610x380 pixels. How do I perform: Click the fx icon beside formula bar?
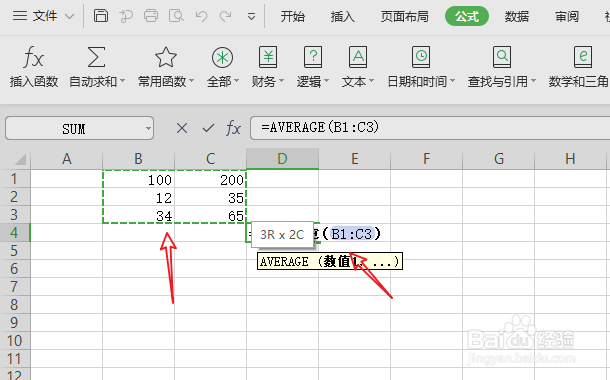point(233,128)
